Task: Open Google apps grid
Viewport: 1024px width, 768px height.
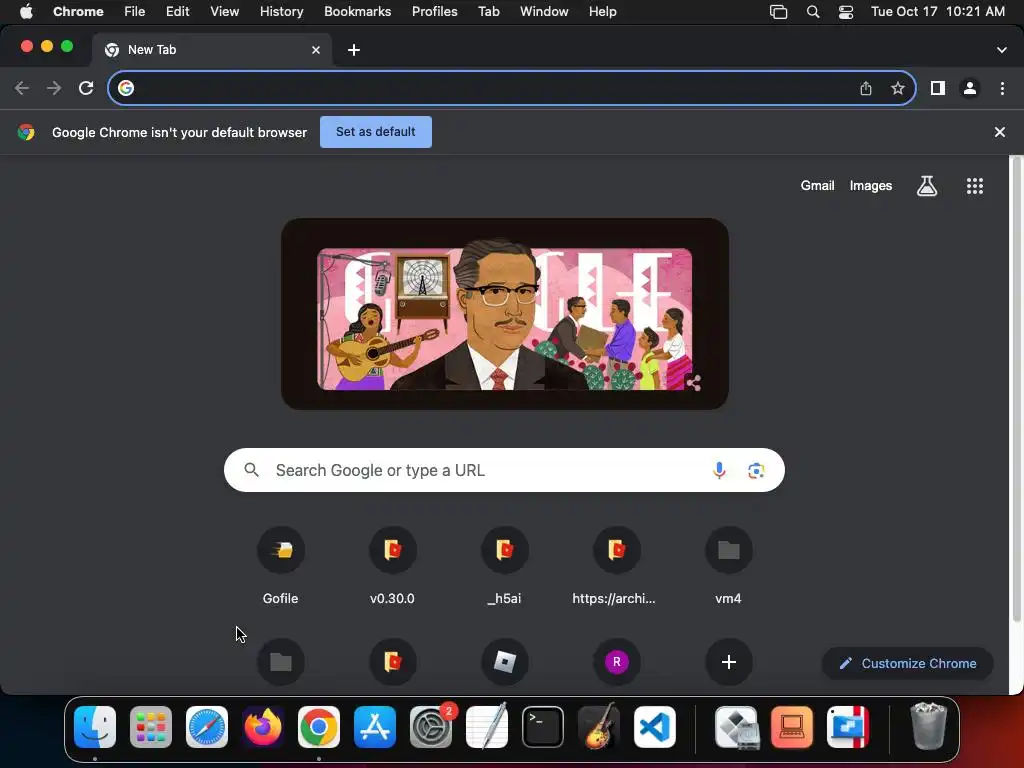Action: tap(975, 186)
